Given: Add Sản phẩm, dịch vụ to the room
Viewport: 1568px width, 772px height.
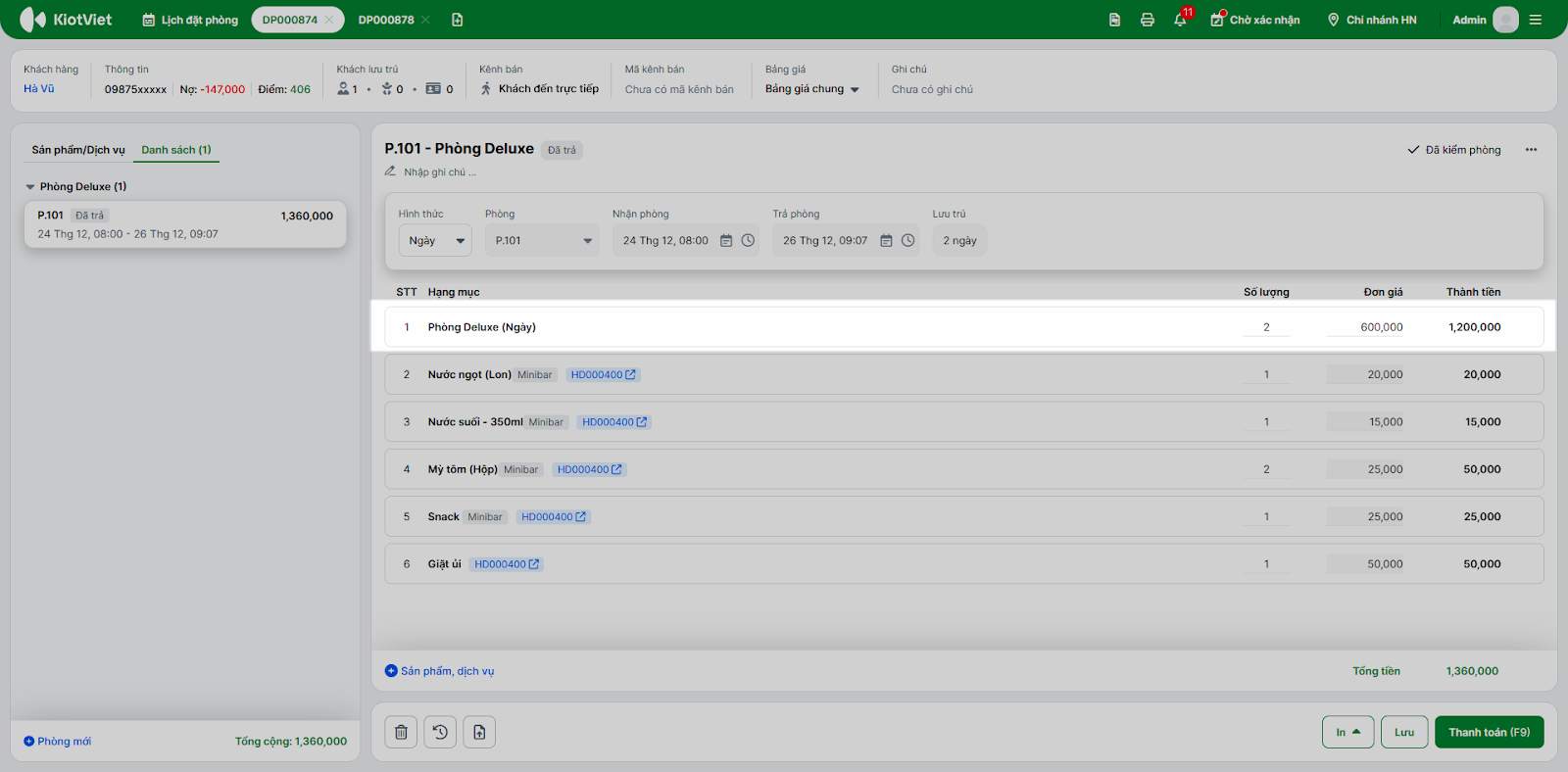Looking at the screenshot, I should [439, 671].
